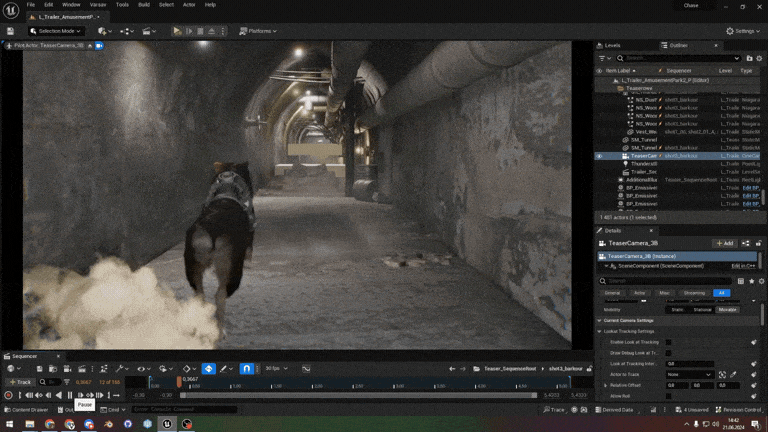This screenshot has height=432, width=768.
Task: Toggle the blue auto-key icon in the Sequencer
Action: pyautogui.click(x=209, y=368)
